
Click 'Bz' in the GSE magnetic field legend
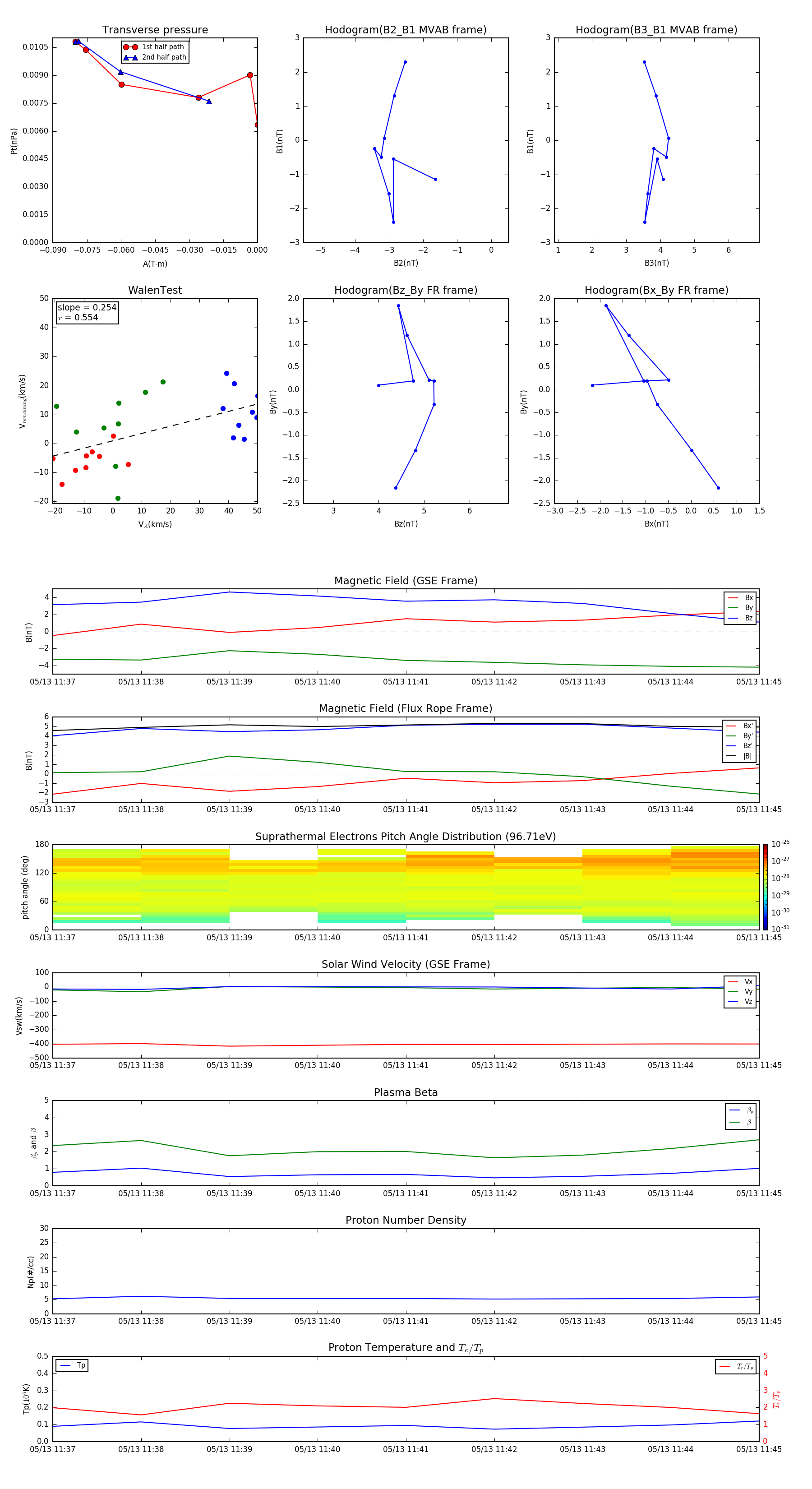coord(748,619)
